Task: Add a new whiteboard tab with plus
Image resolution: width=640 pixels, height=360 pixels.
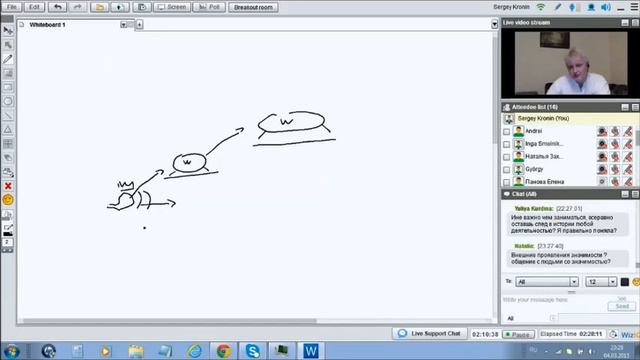Action: point(139,25)
